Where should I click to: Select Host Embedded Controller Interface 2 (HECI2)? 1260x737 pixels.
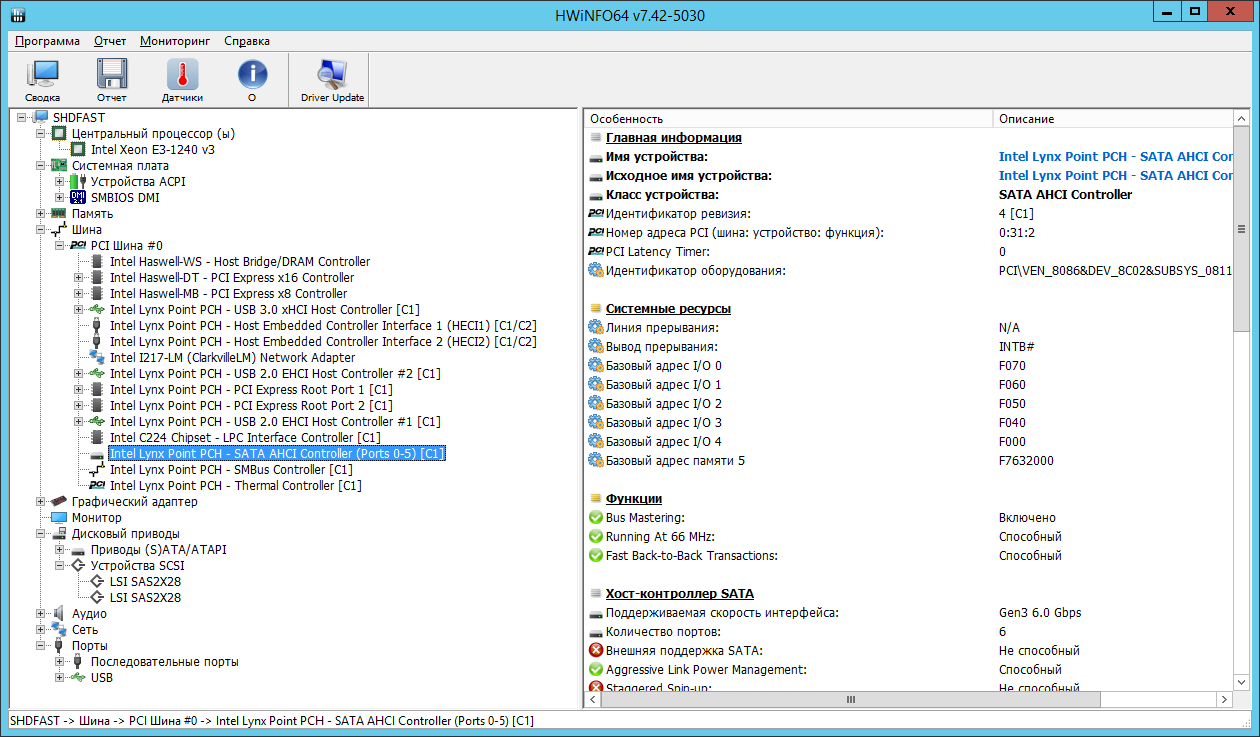click(x=323, y=342)
